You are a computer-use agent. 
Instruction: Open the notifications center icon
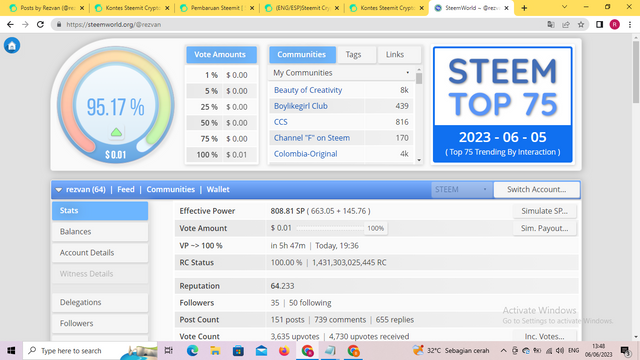click(625, 351)
